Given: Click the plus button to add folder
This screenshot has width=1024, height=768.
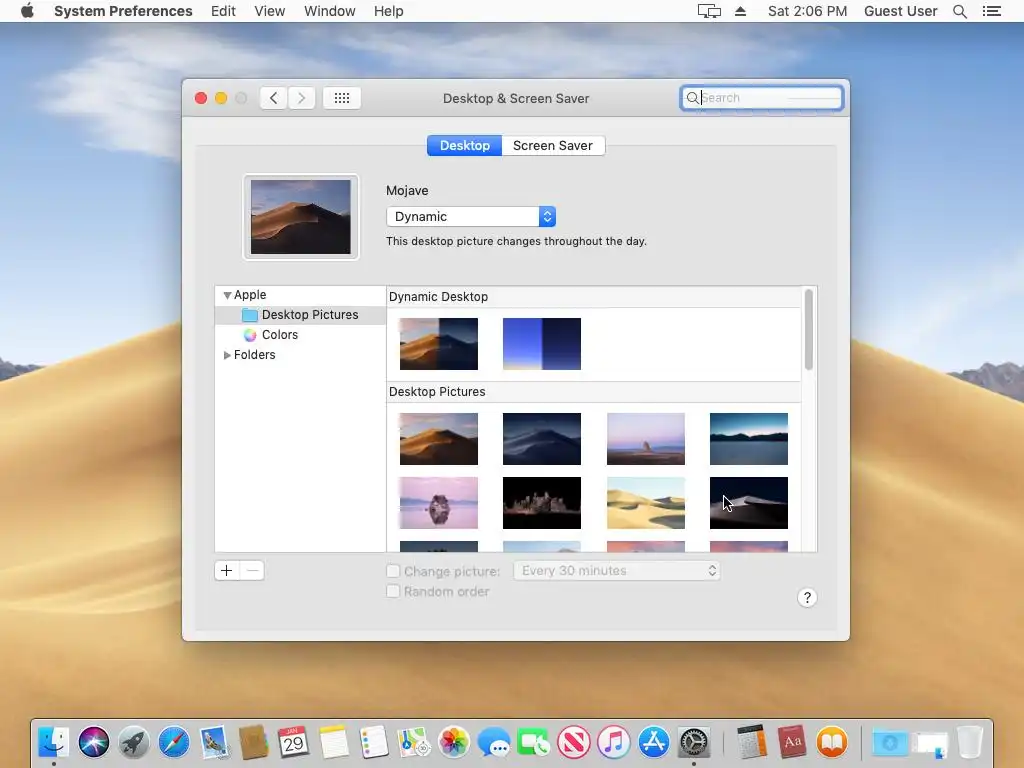Looking at the screenshot, I should (x=227, y=571).
